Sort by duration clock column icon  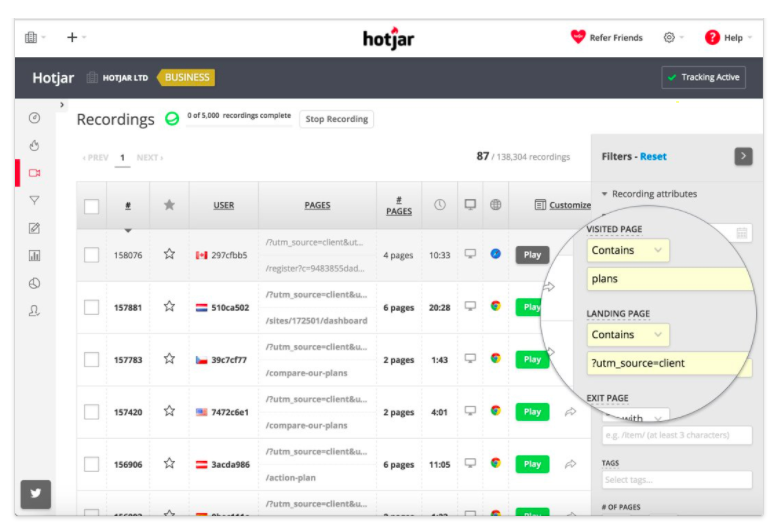point(439,205)
